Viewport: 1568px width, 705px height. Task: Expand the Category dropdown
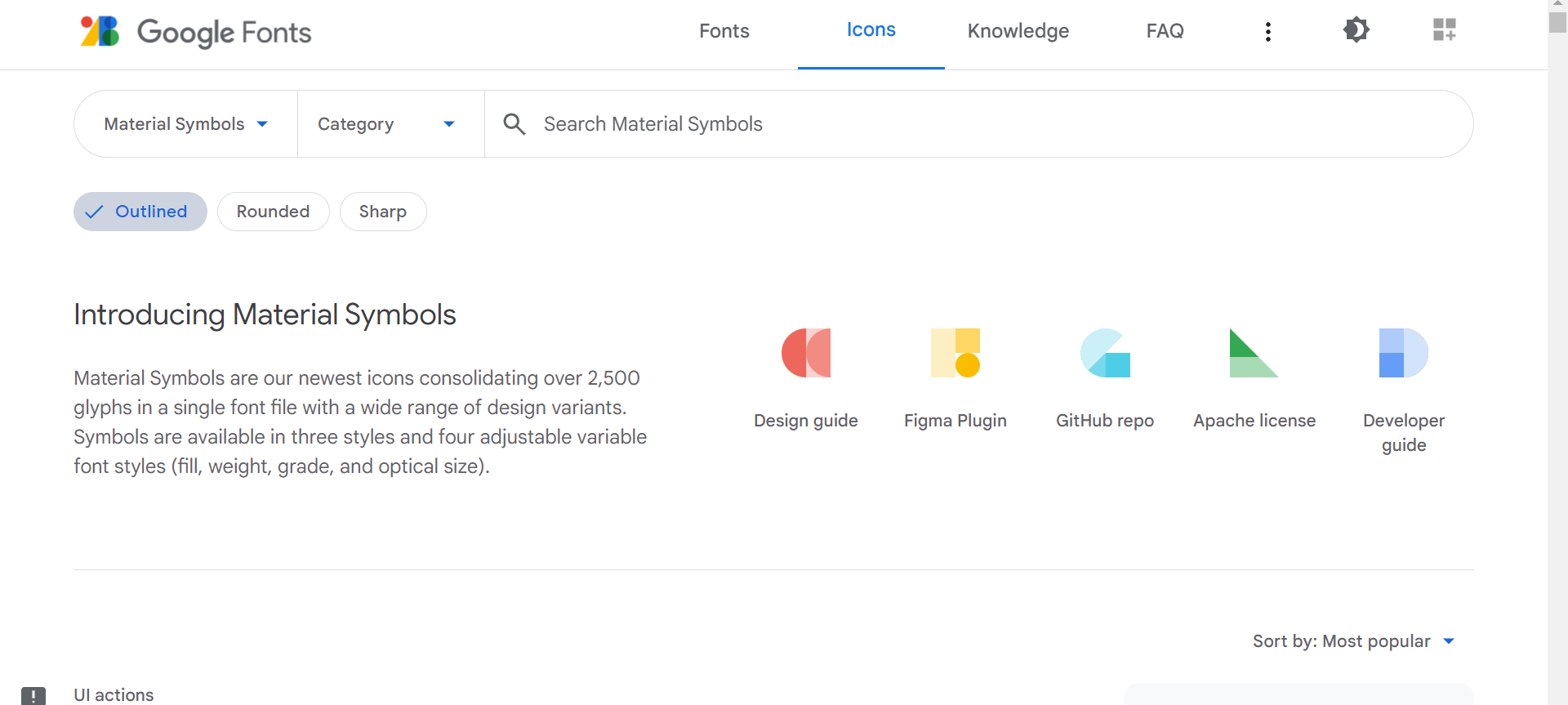(391, 123)
